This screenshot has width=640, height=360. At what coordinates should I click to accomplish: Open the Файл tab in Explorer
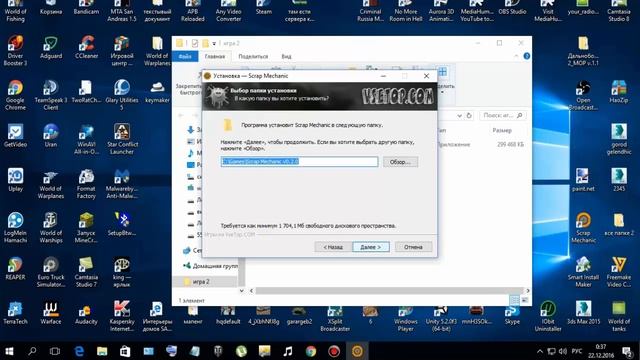click(x=185, y=56)
